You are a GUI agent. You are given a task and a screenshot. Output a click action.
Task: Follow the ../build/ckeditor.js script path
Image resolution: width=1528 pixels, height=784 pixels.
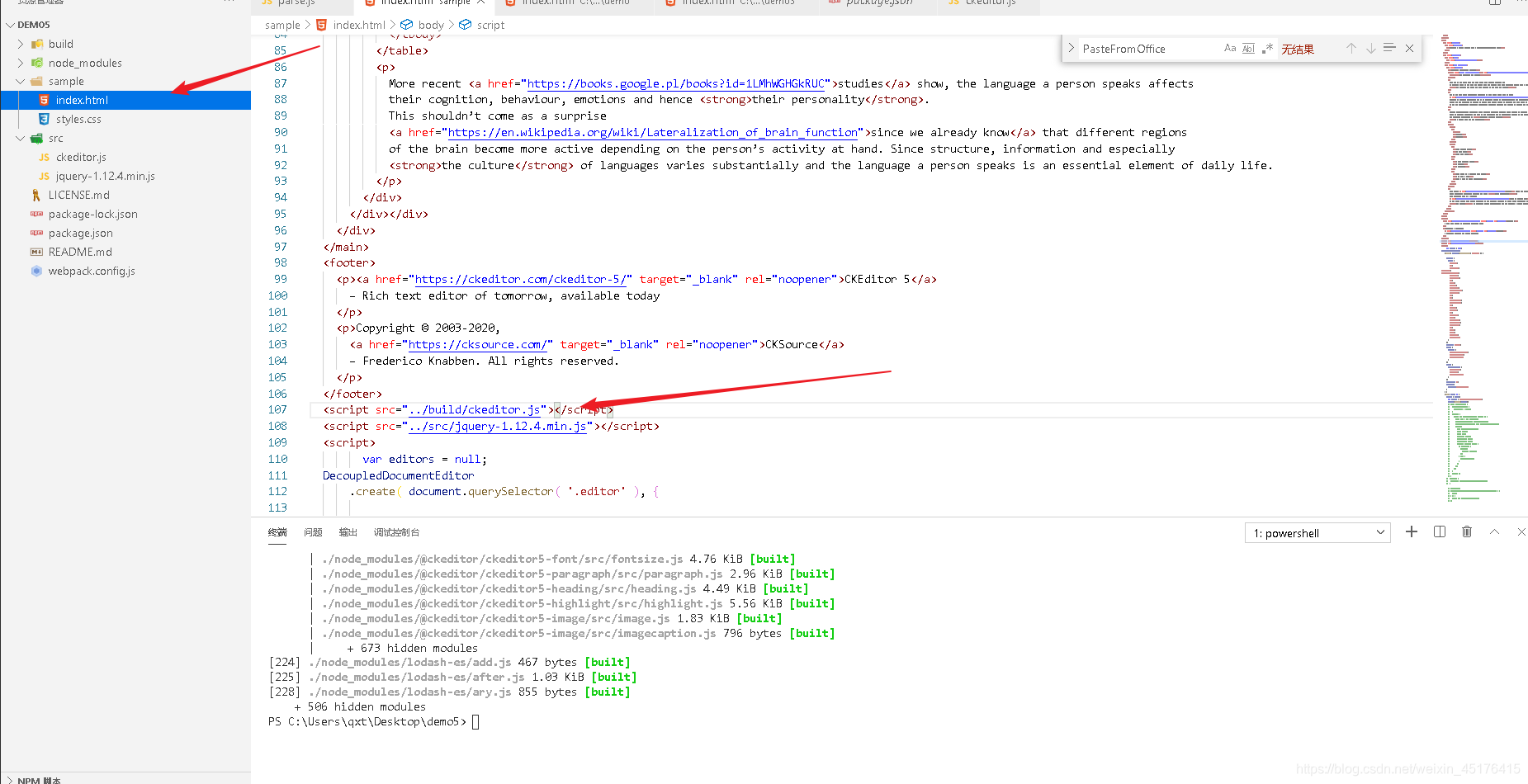474,409
